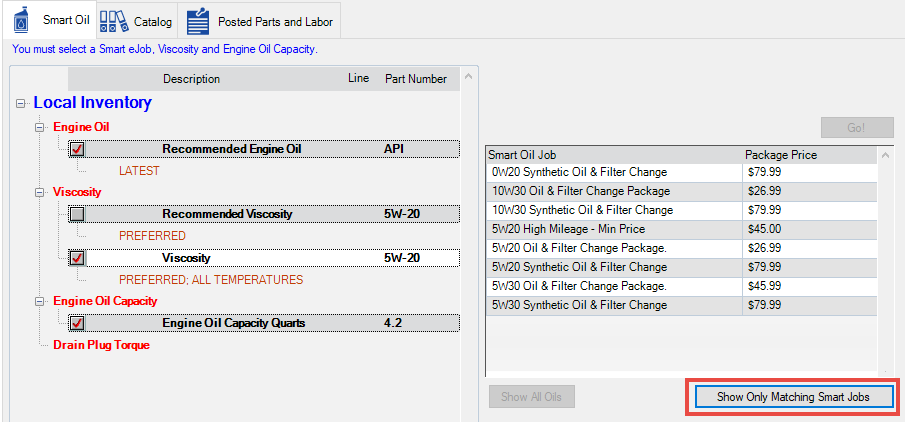Click the Posted Parts and Labor icon
This screenshot has width=905, height=422.
tap(198, 22)
